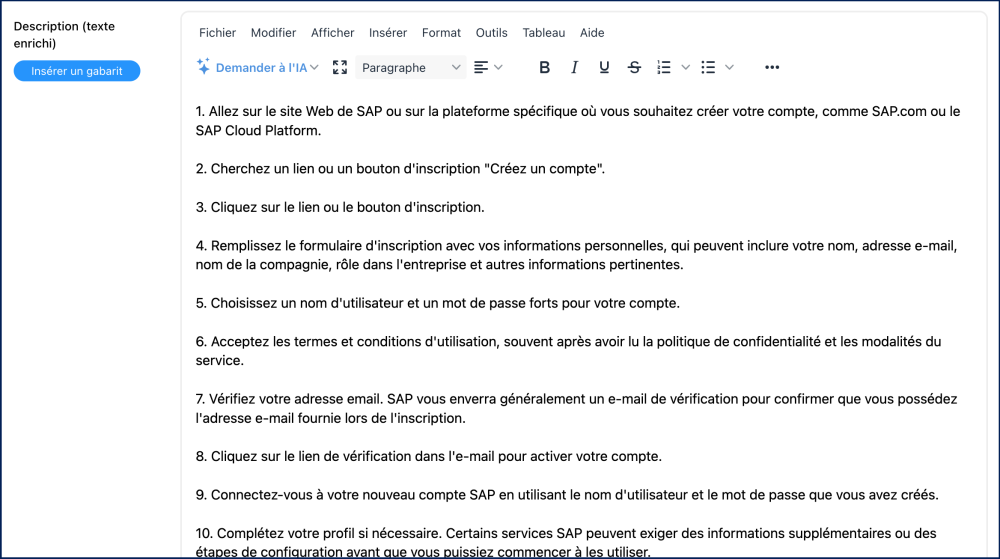1000x559 pixels.
Task: Click the AI sparkle icon
Action: (203, 67)
